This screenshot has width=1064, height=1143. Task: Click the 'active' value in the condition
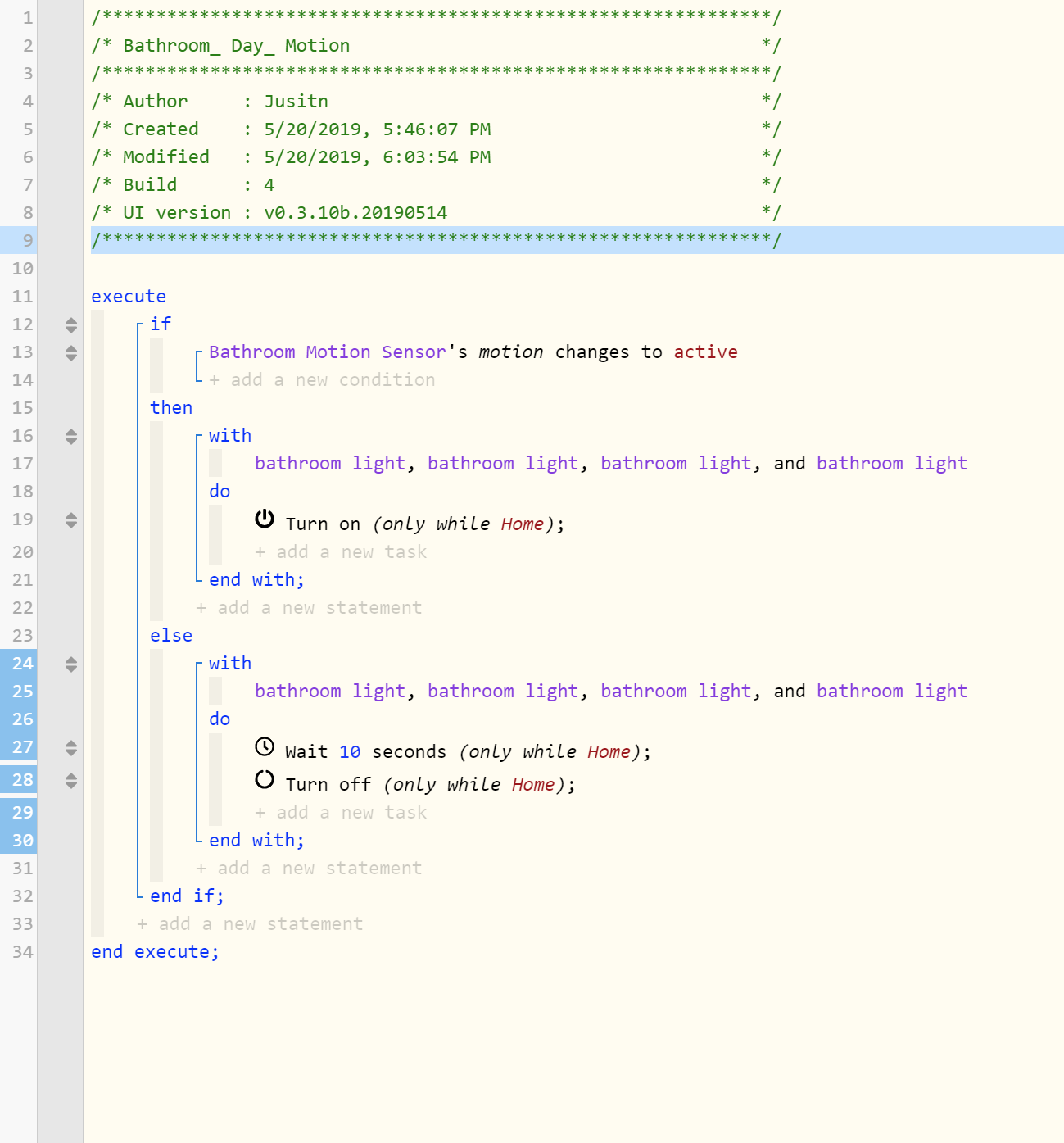[x=706, y=352]
